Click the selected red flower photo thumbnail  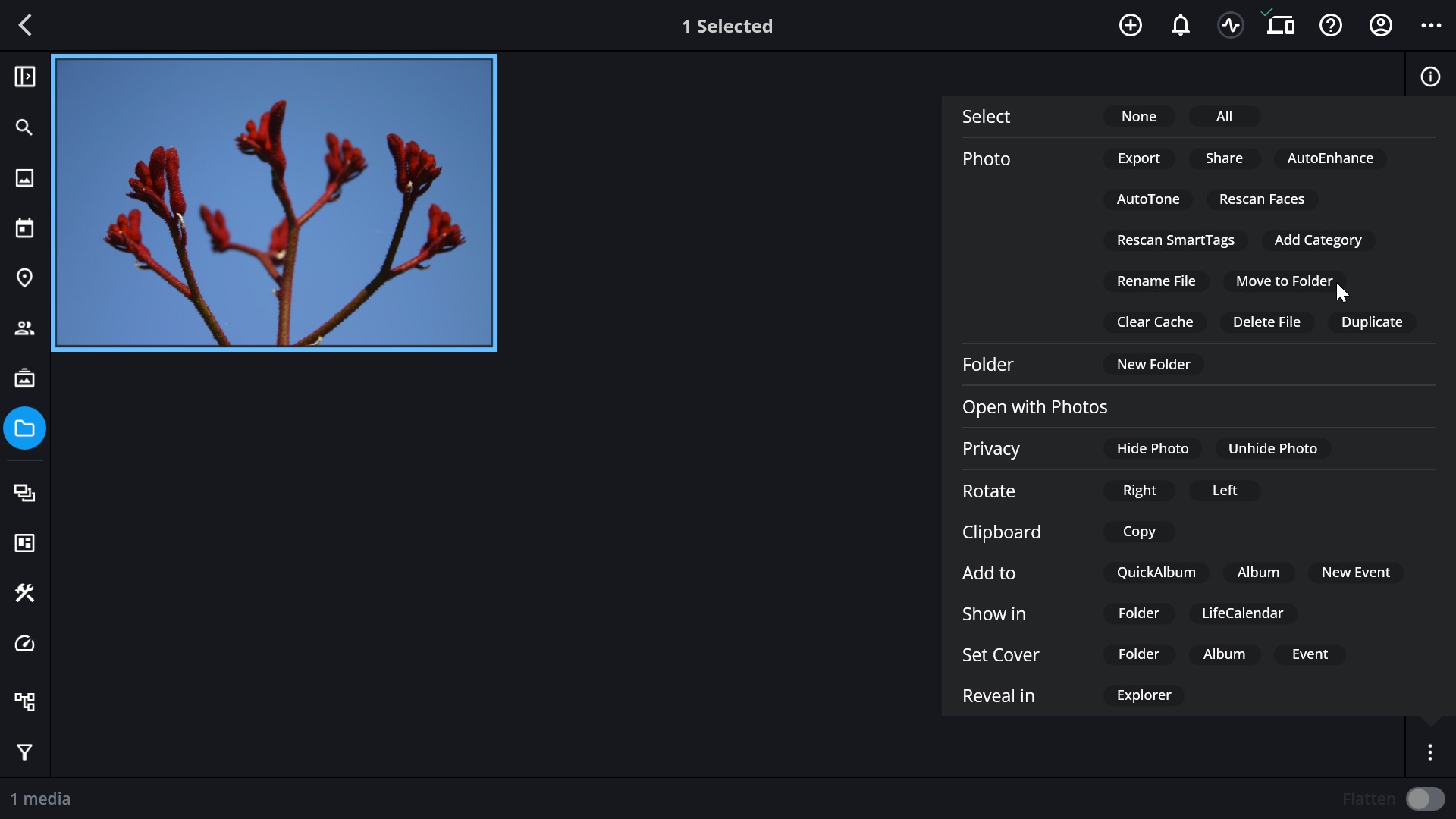[275, 202]
